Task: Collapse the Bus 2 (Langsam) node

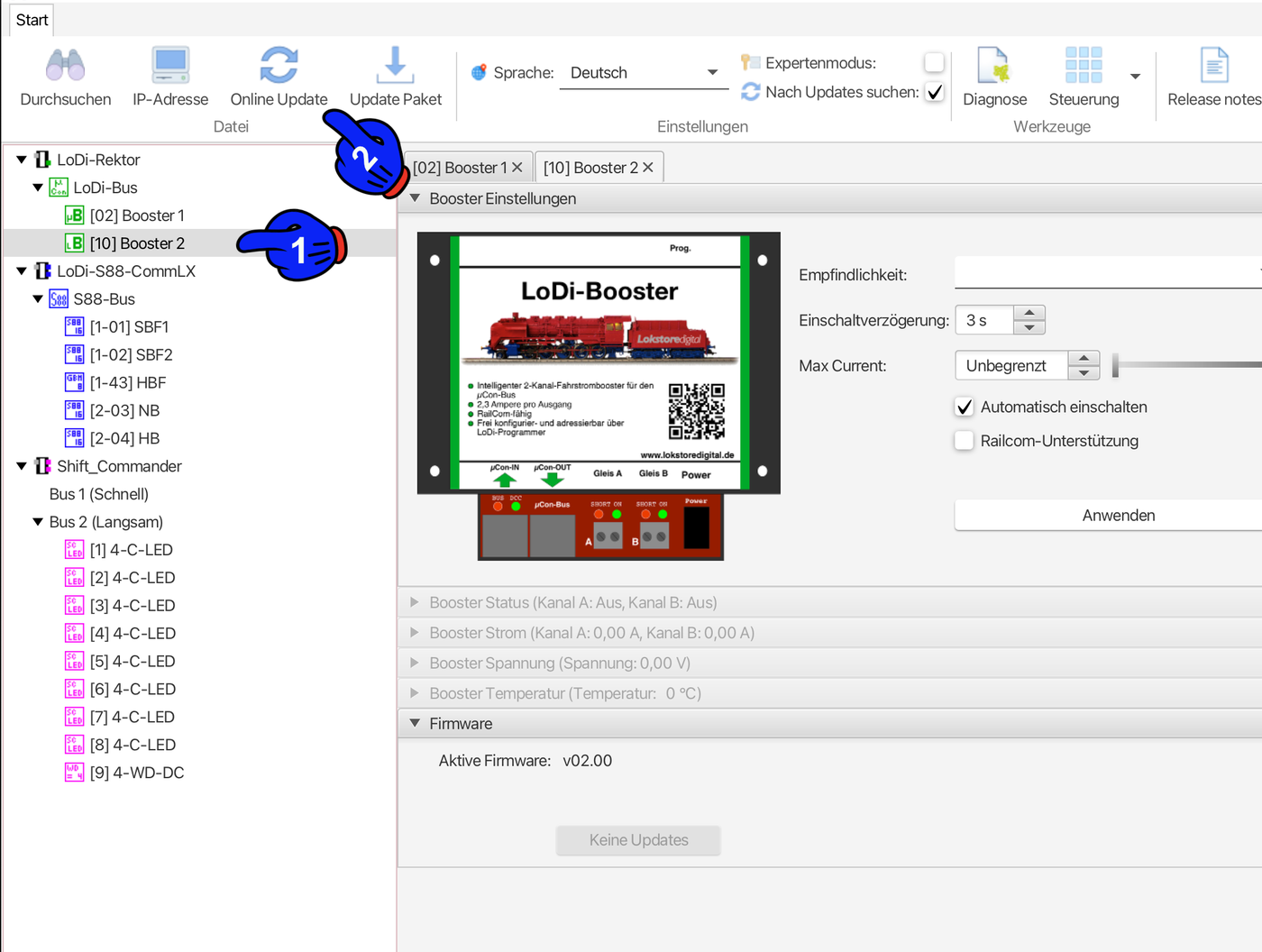Action: (x=38, y=522)
